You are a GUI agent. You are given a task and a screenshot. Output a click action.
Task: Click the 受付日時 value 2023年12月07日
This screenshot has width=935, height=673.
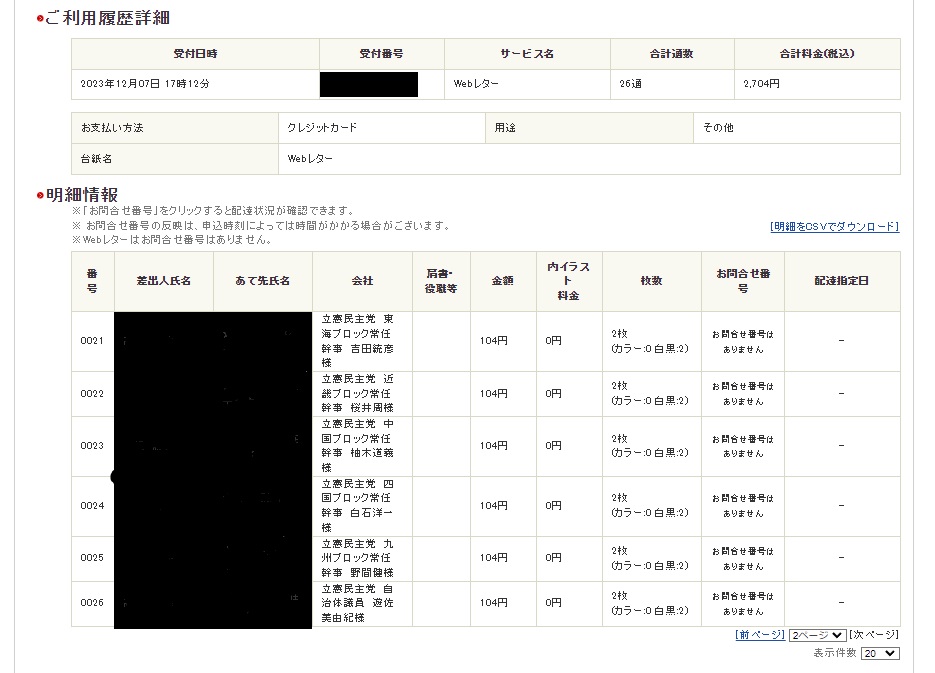[145, 84]
